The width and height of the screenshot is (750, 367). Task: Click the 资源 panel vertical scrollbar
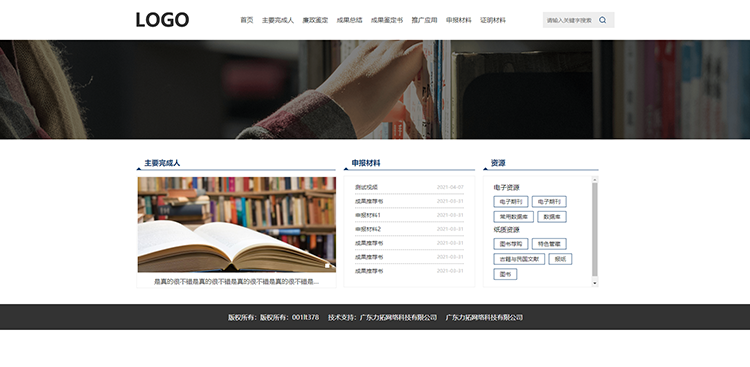[595, 230]
